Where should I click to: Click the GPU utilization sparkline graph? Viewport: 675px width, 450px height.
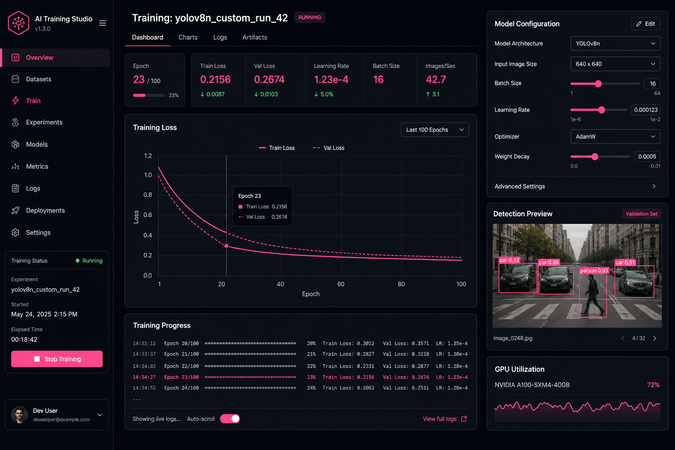tap(577, 410)
